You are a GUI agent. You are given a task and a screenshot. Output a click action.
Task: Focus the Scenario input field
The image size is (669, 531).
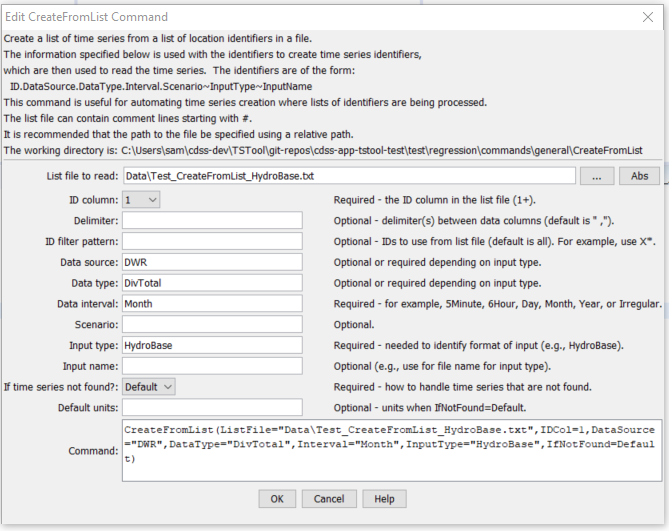tap(212, 325)
